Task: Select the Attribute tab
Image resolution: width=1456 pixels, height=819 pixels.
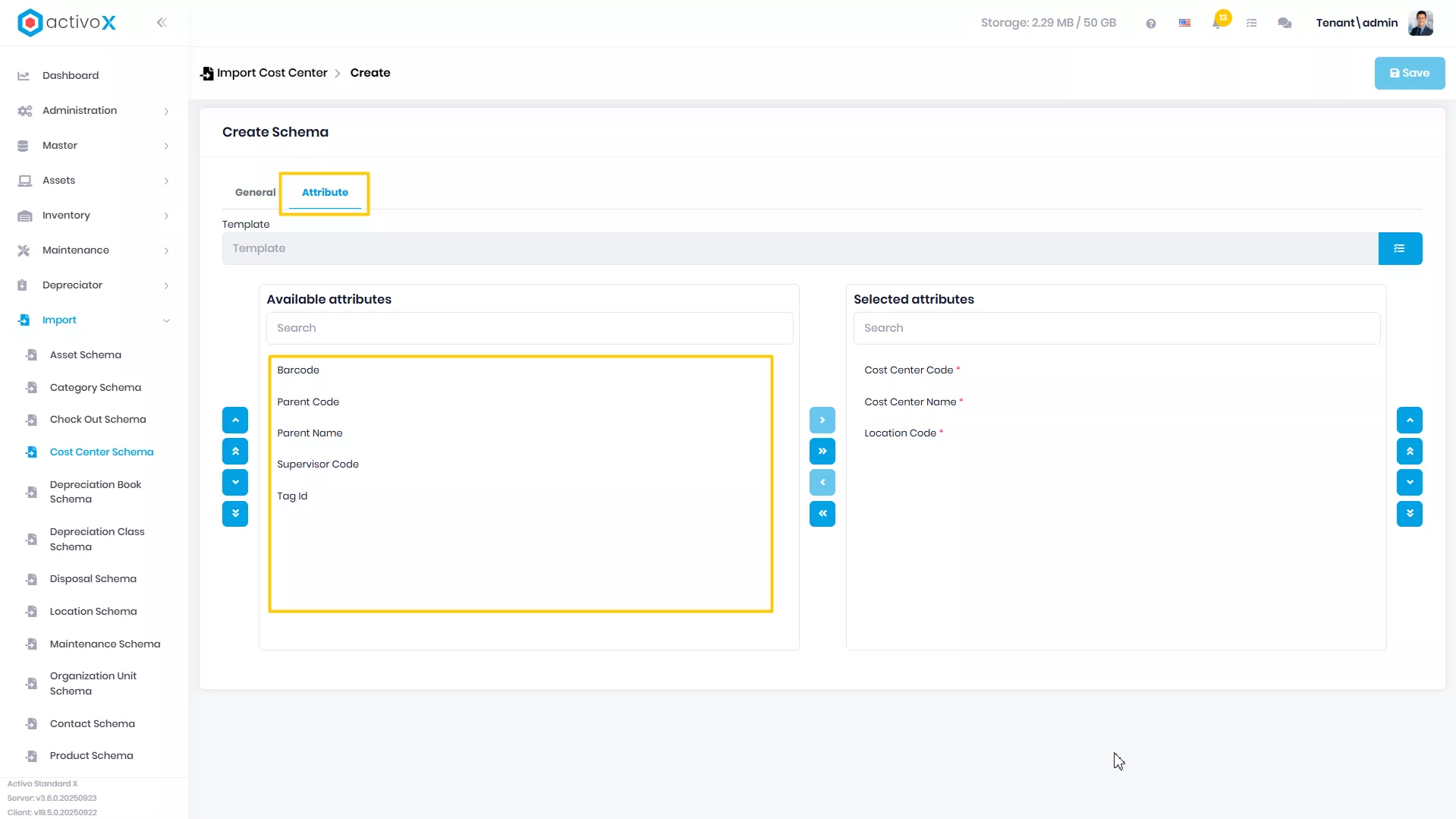Action: [325, 193]
